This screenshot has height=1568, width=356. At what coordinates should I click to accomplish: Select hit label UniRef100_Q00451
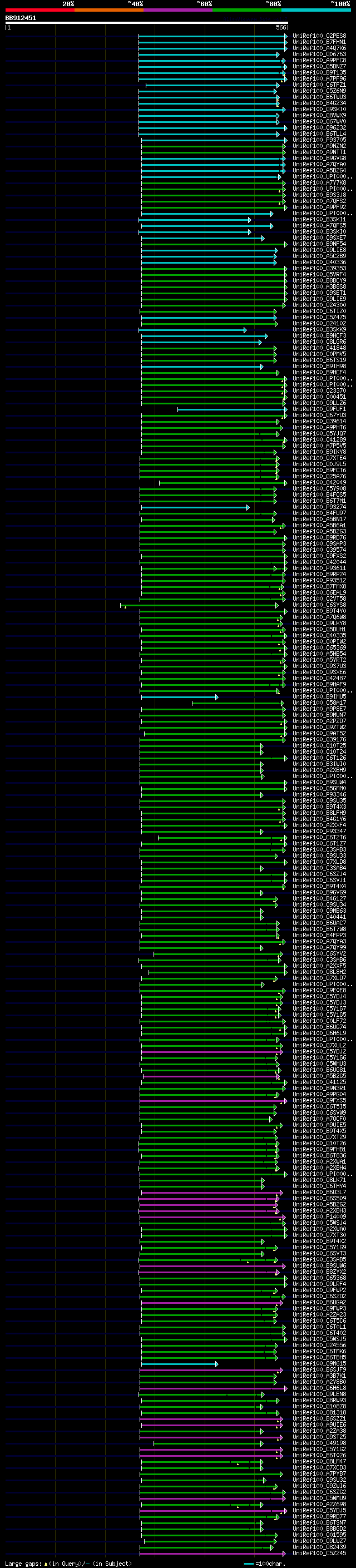coord(319,397)
